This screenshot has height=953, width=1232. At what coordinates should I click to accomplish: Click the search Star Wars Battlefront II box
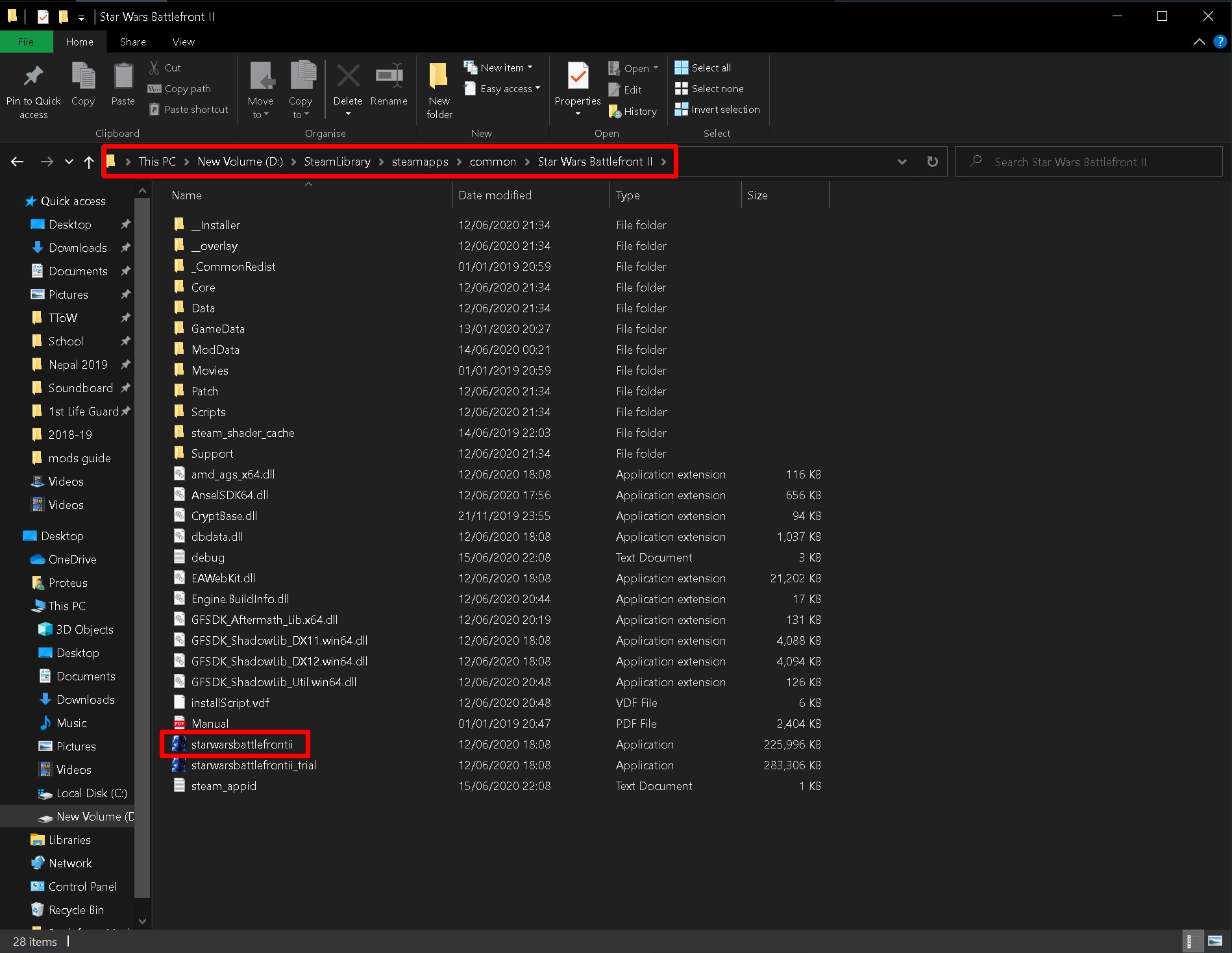pyautogui.click(x=1089, y=162)
